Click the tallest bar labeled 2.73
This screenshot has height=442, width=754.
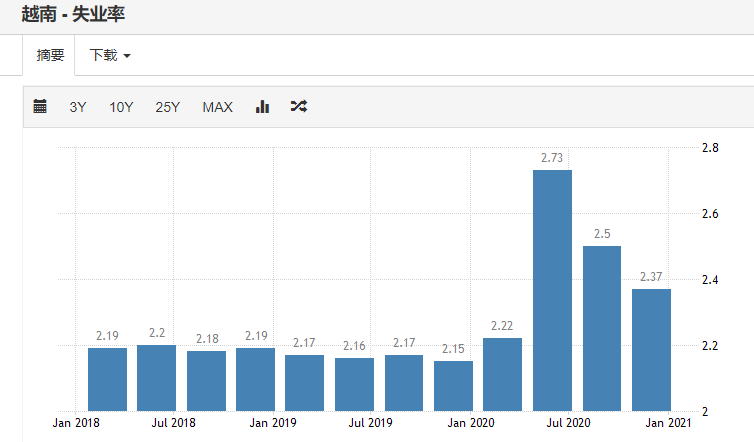[x=552, y=290]
